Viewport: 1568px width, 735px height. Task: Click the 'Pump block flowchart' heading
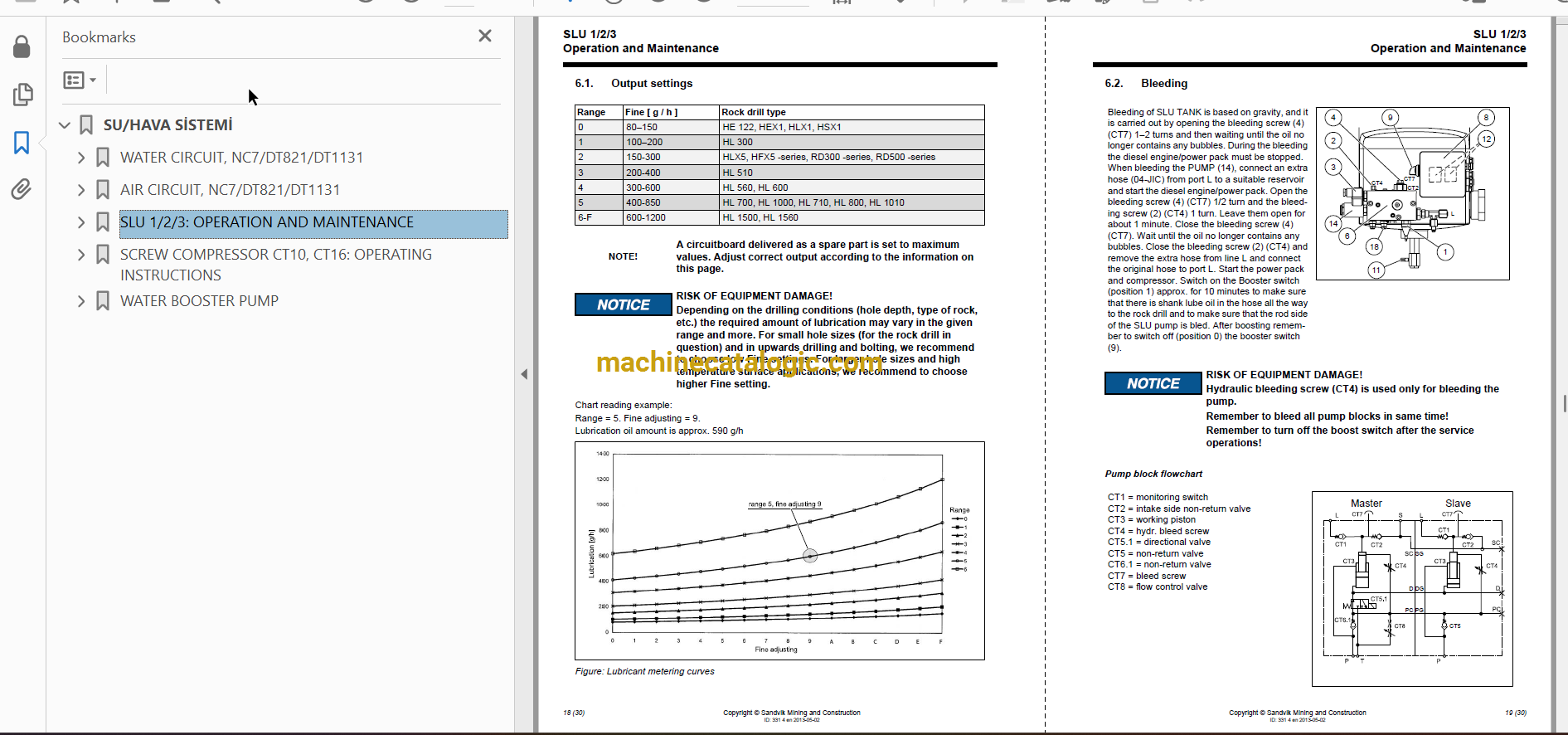(1153, 474)
